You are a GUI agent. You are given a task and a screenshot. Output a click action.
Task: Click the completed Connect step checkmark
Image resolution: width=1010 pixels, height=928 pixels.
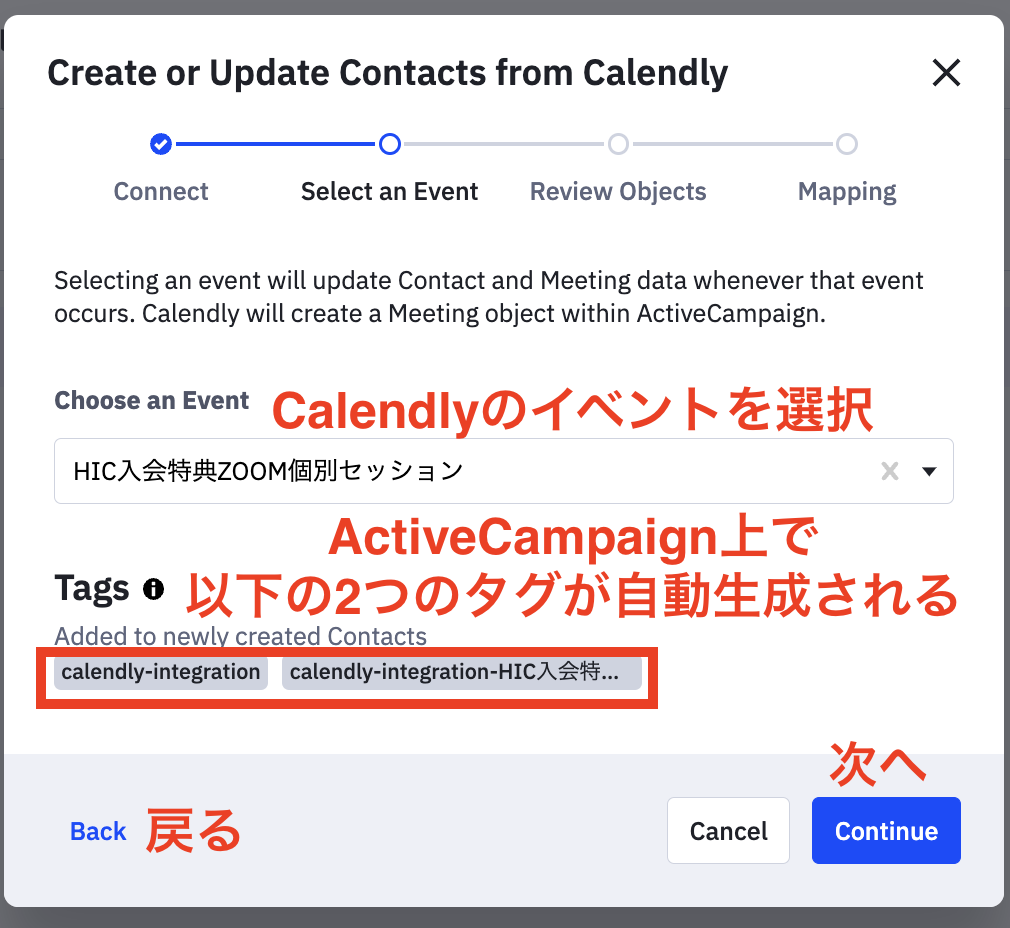pos(161,144)
